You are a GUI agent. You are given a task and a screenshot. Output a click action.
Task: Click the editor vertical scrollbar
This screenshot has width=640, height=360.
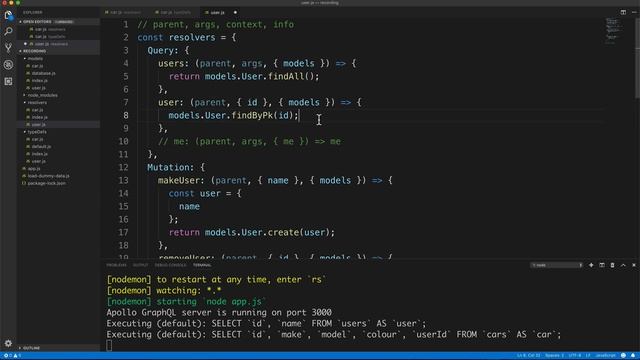(x=637, y=57)
